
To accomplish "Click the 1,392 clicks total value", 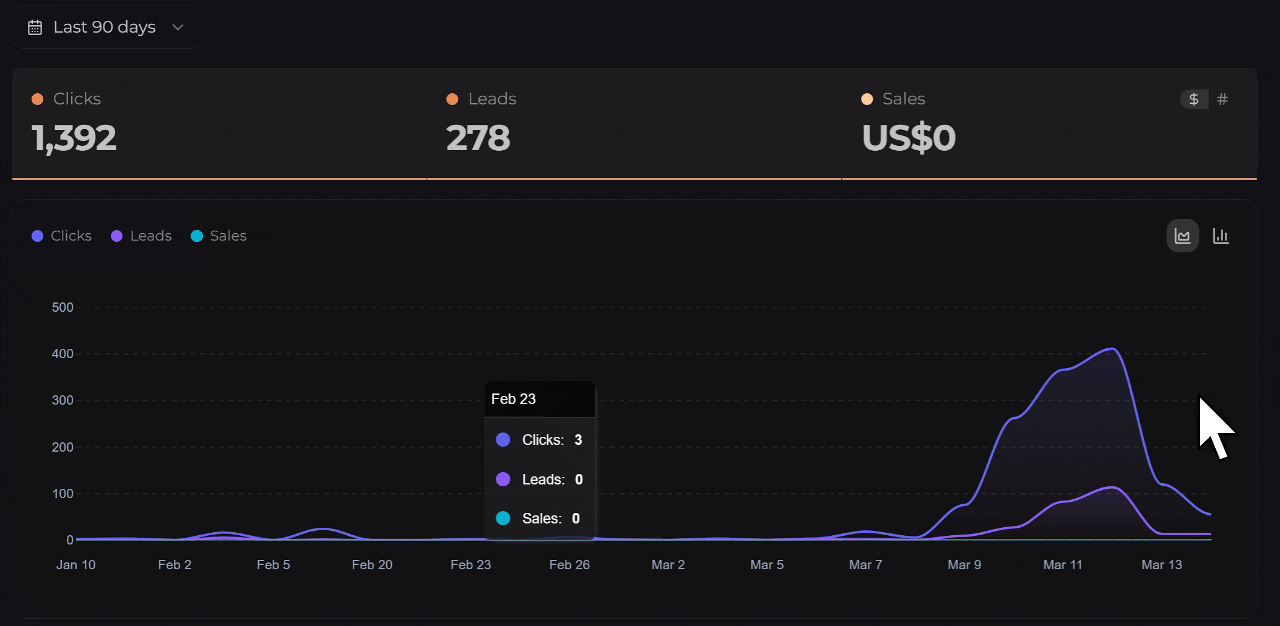I will click(x=74, y=138).
